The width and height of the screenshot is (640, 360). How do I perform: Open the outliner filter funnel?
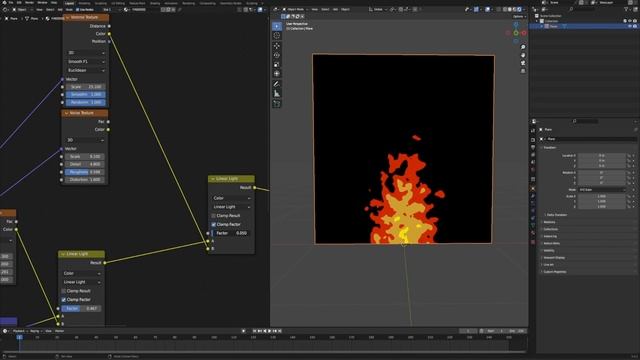click(x=627, y=9)
